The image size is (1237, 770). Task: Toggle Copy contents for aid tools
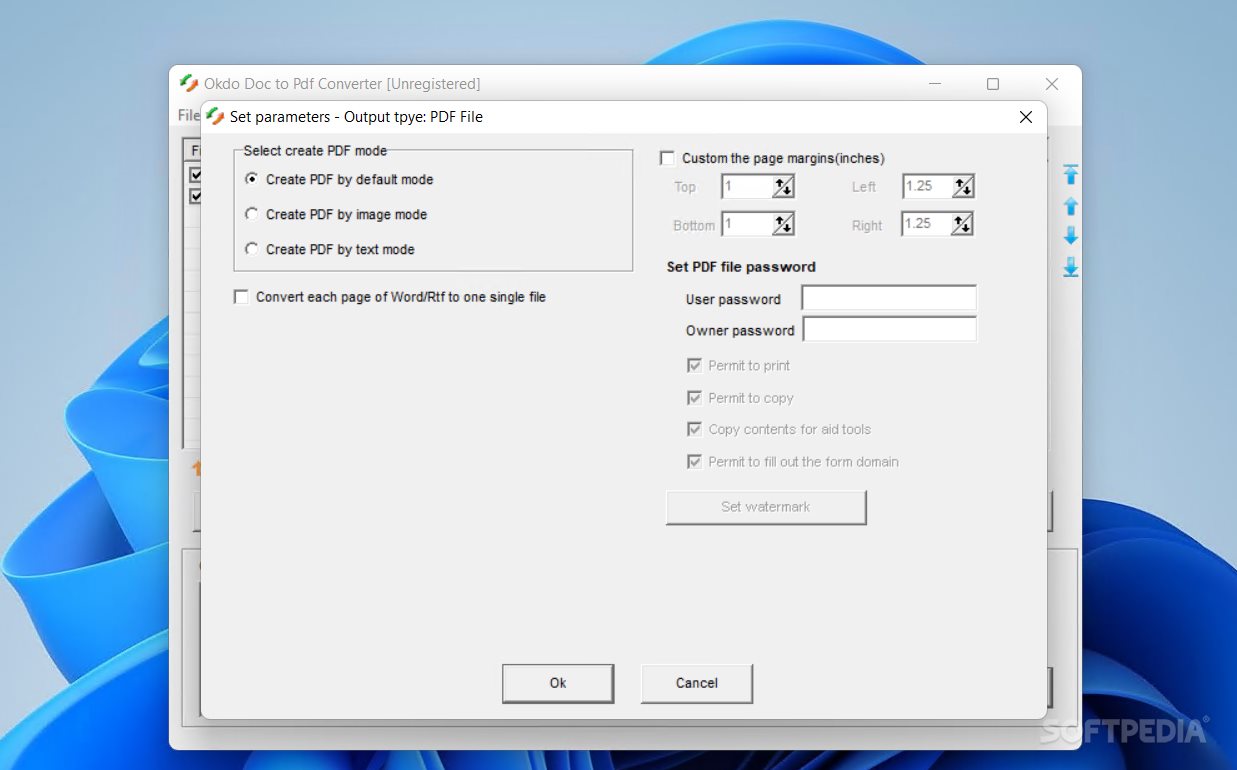(x=694, y=430)
